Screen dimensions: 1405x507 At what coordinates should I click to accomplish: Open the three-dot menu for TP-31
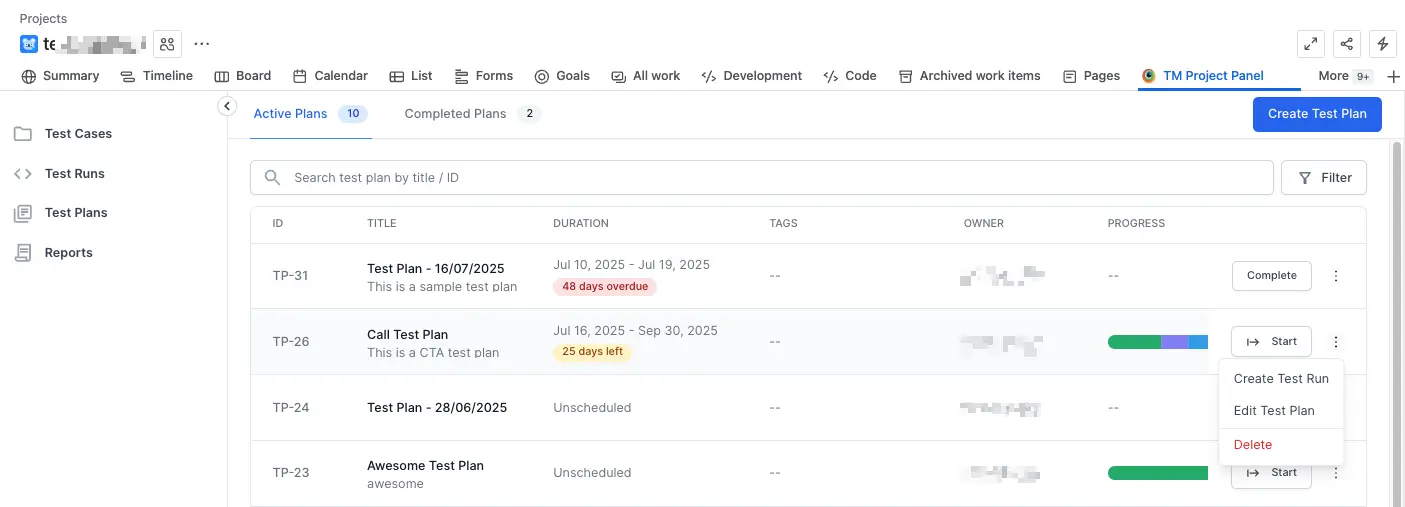point(1336,276)
